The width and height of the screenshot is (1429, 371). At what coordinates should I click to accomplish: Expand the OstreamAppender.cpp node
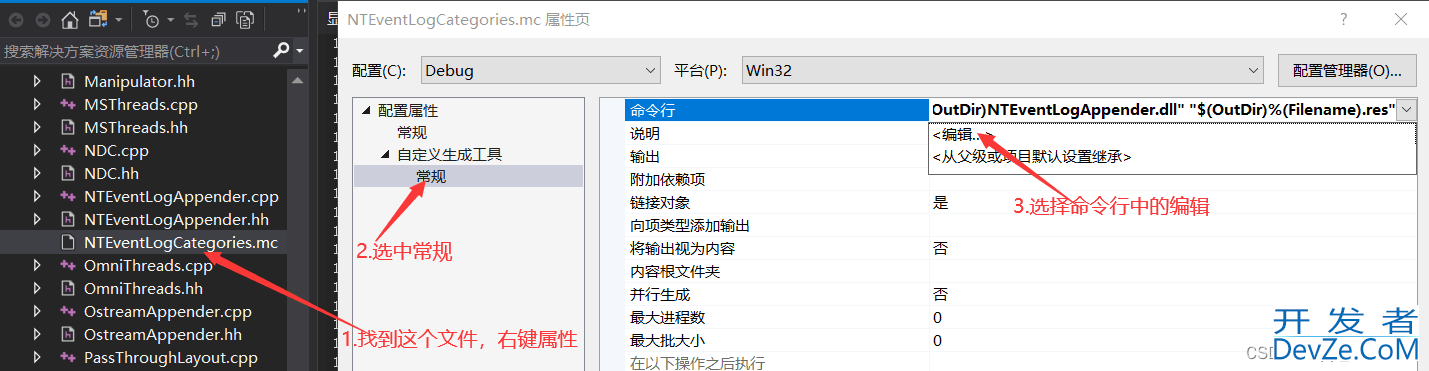38,311
